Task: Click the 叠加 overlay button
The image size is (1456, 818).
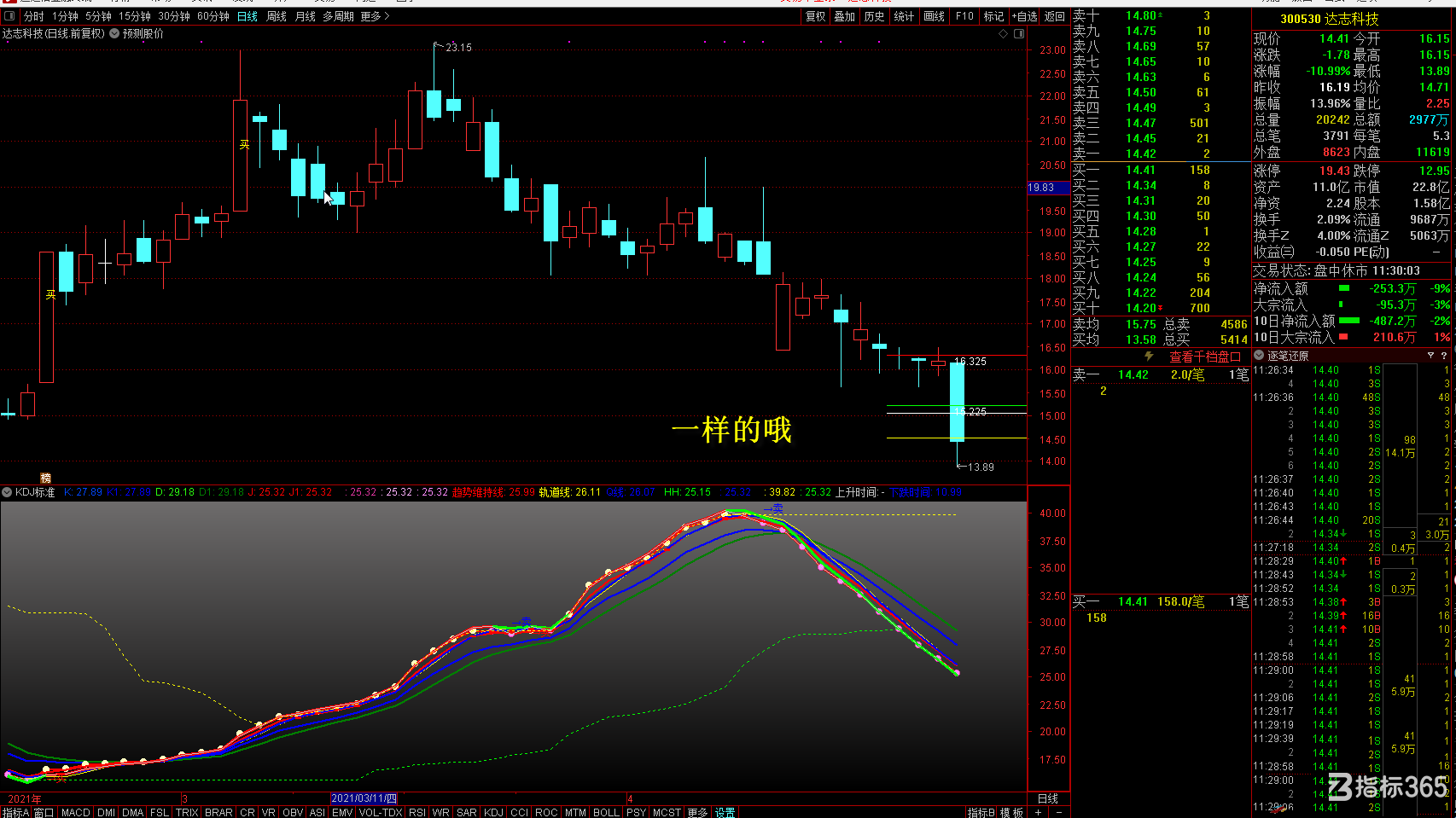Action: tap(844, 16)
